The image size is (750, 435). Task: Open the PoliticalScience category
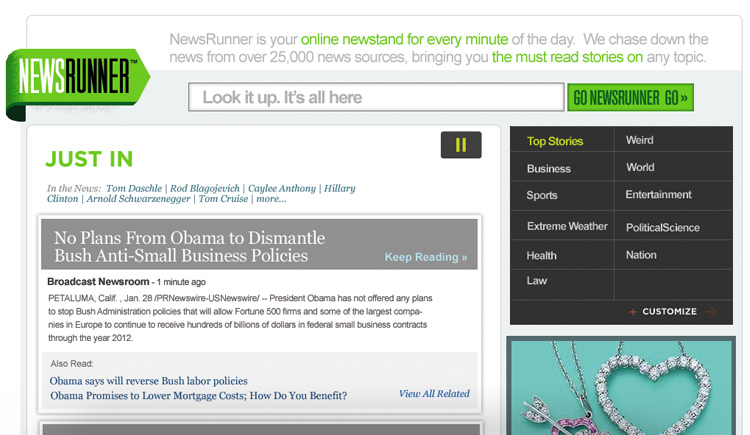662,228
